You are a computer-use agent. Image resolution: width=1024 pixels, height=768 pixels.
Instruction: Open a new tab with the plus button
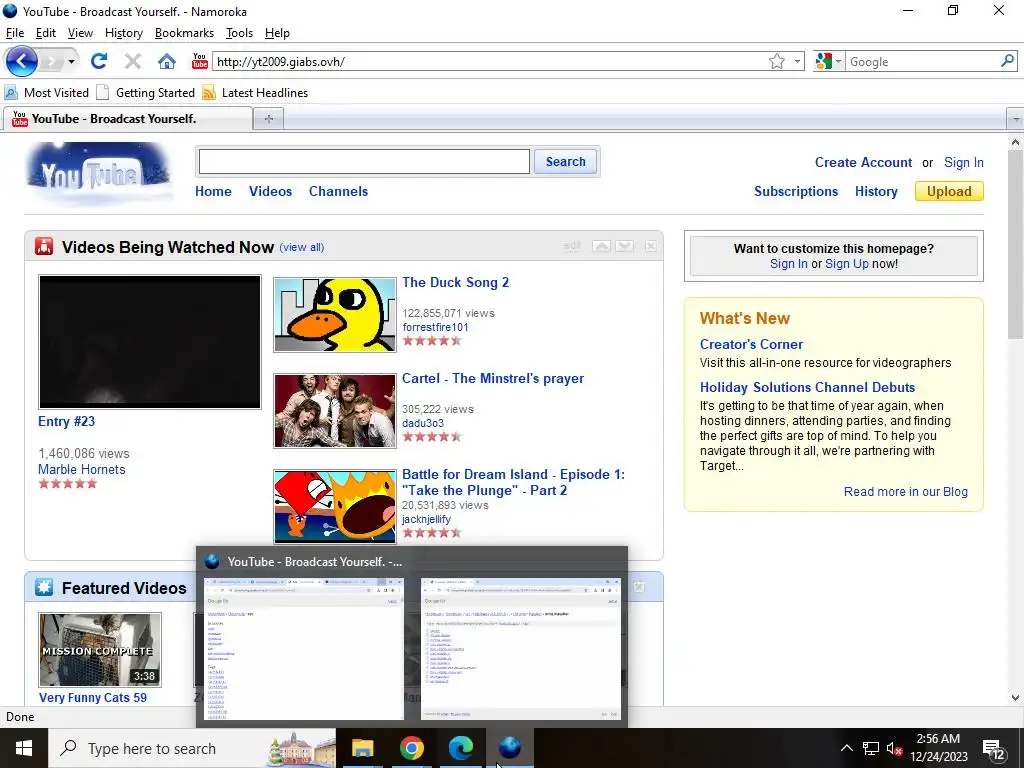(268, 119)
